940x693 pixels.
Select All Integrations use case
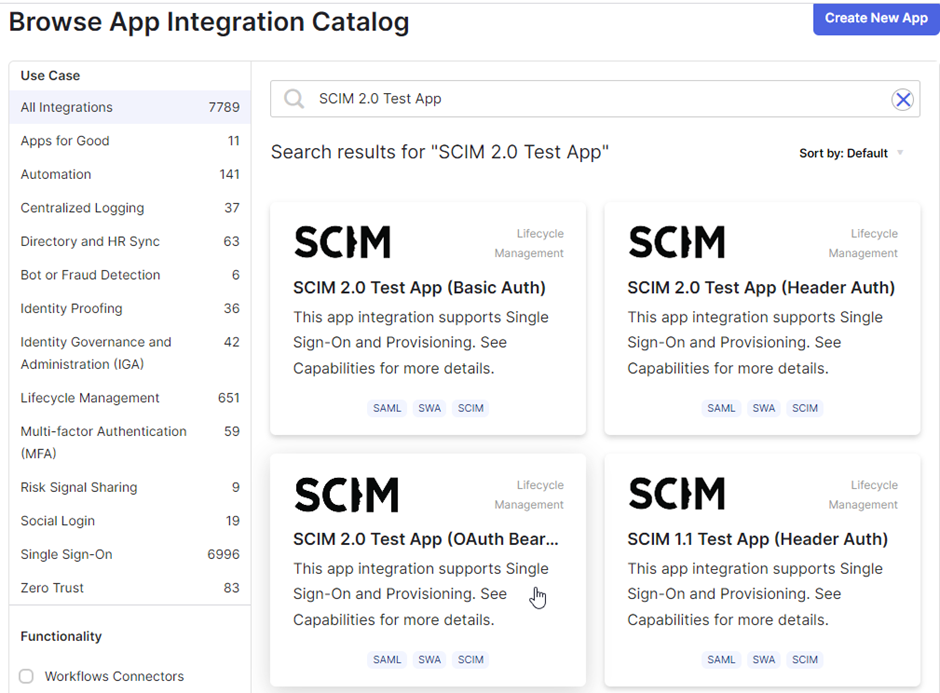(130, 107)
